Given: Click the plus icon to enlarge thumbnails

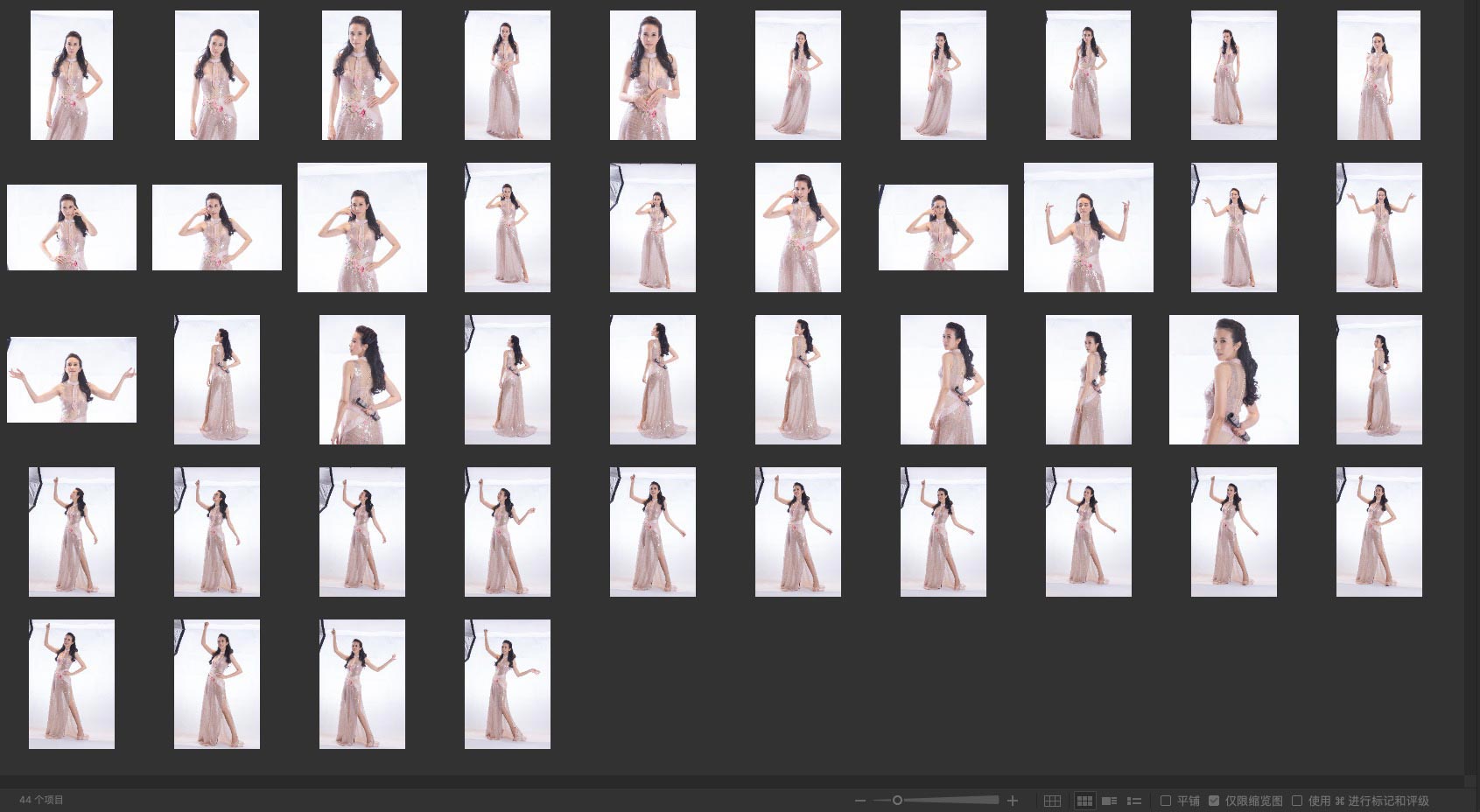Looking at the screenshot, I should point(1013,801).
